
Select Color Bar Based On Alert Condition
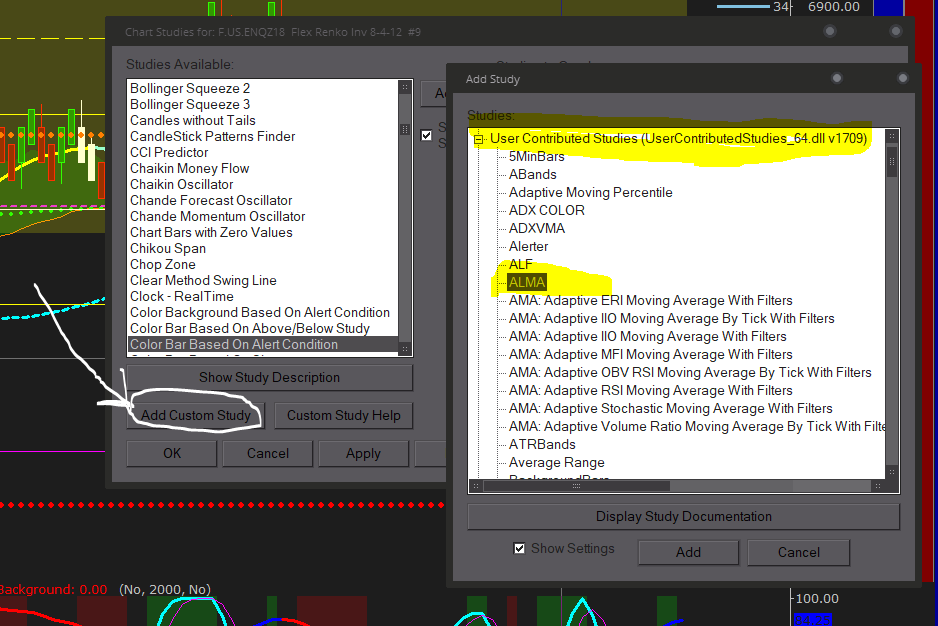click(233, 344)
